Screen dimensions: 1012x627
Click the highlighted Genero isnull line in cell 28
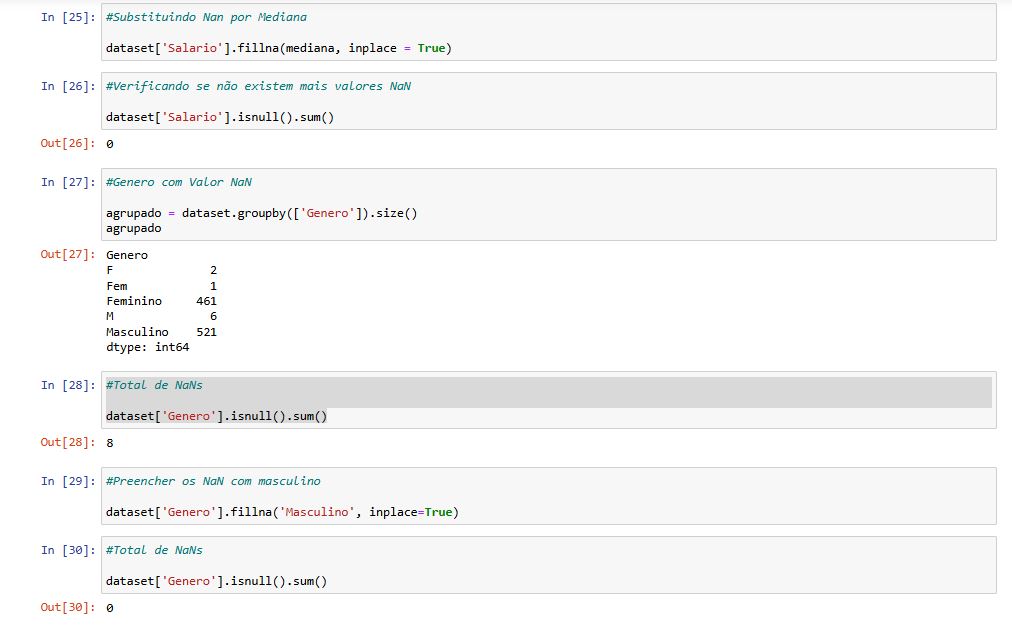click(216, 416)
